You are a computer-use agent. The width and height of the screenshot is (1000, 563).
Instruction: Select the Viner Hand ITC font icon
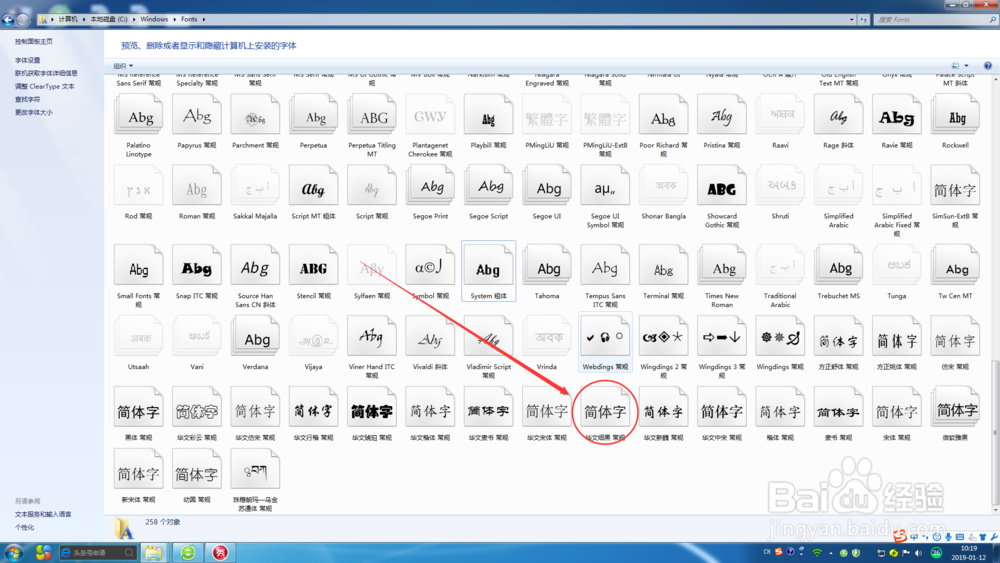click(x=372, y=337)
